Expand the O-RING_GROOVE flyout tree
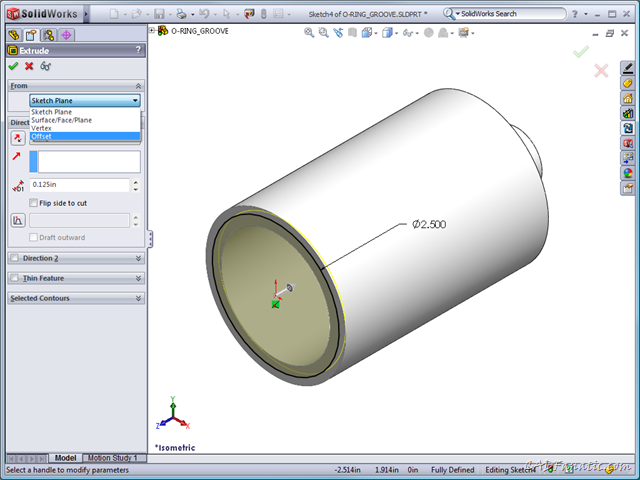The width and height of the screenshot is (640, 480). tap(151, 30)
